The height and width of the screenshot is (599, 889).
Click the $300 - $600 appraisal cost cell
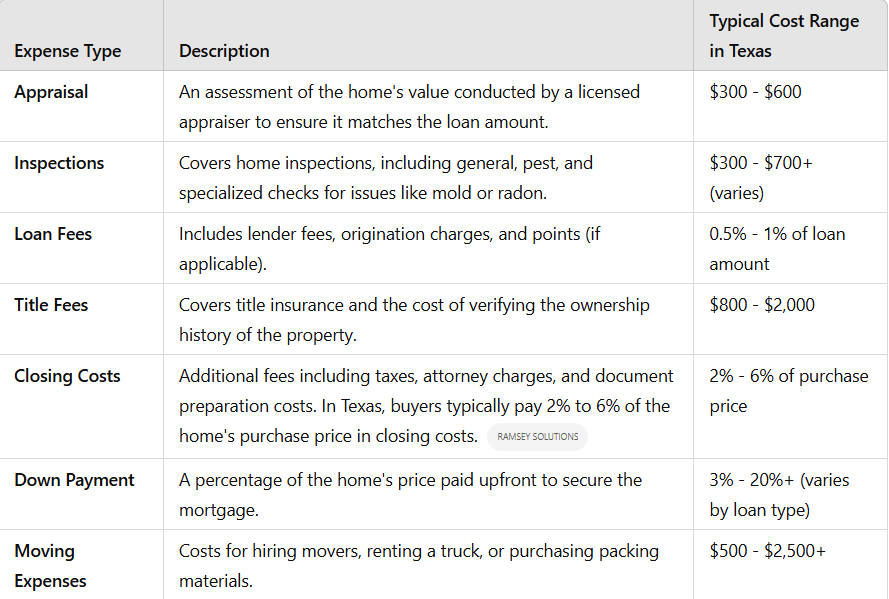[755, 92]
